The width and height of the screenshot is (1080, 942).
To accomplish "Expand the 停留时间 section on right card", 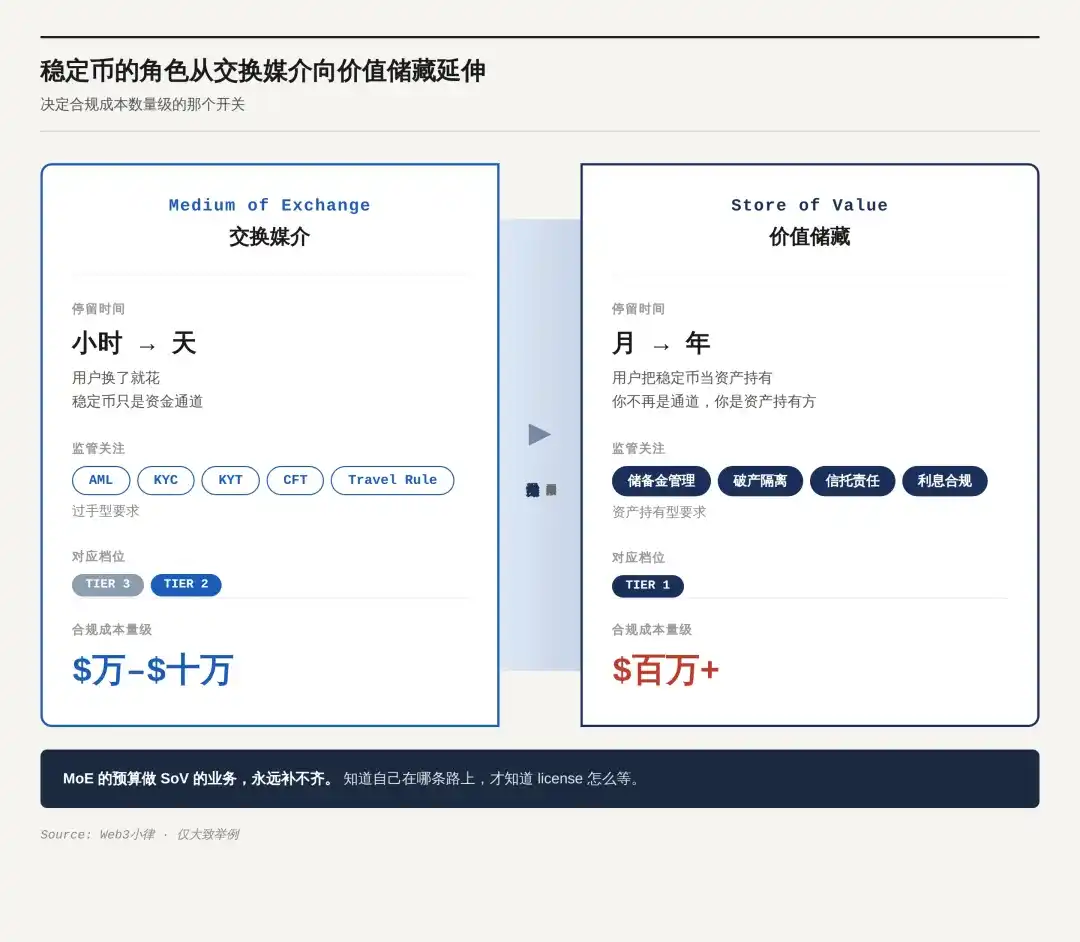I will pyautogui.click(x=638, y=309).
